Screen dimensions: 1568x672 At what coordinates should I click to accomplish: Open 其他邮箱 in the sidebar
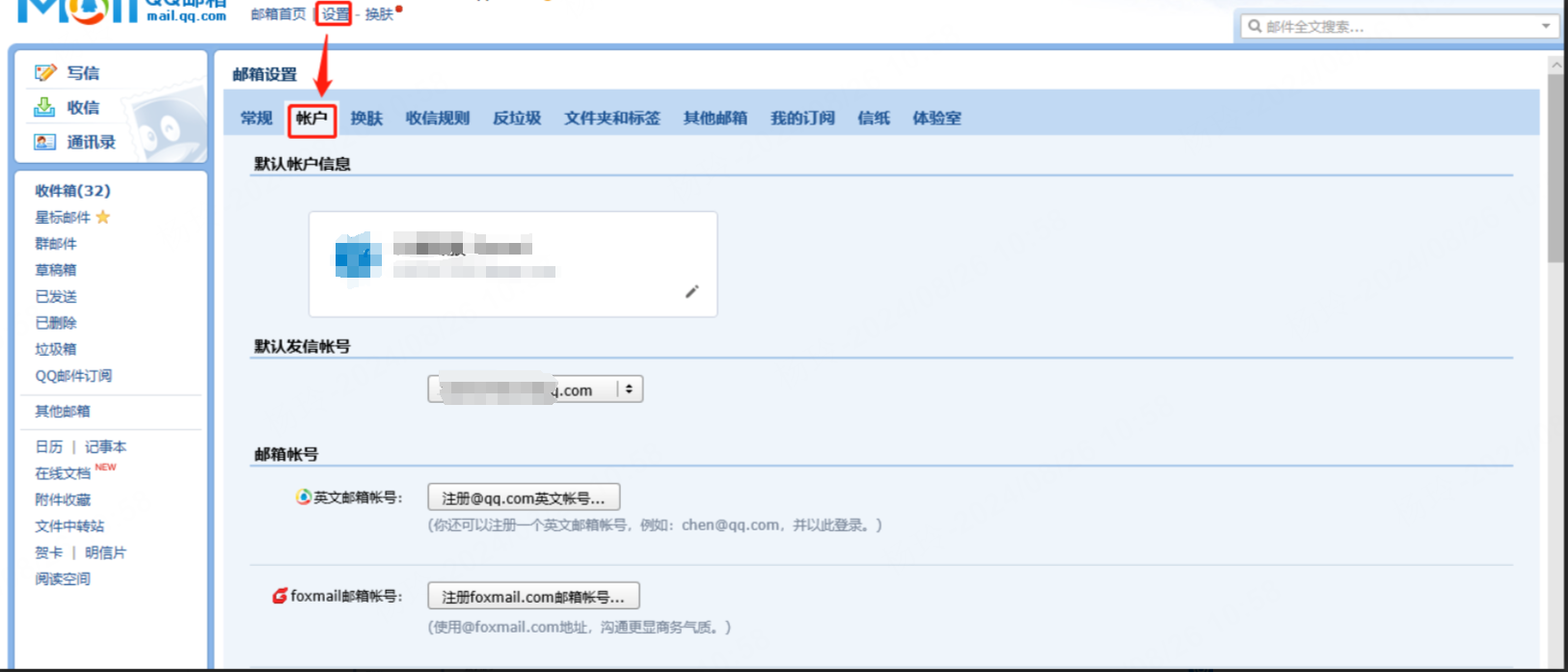point(63,411)
